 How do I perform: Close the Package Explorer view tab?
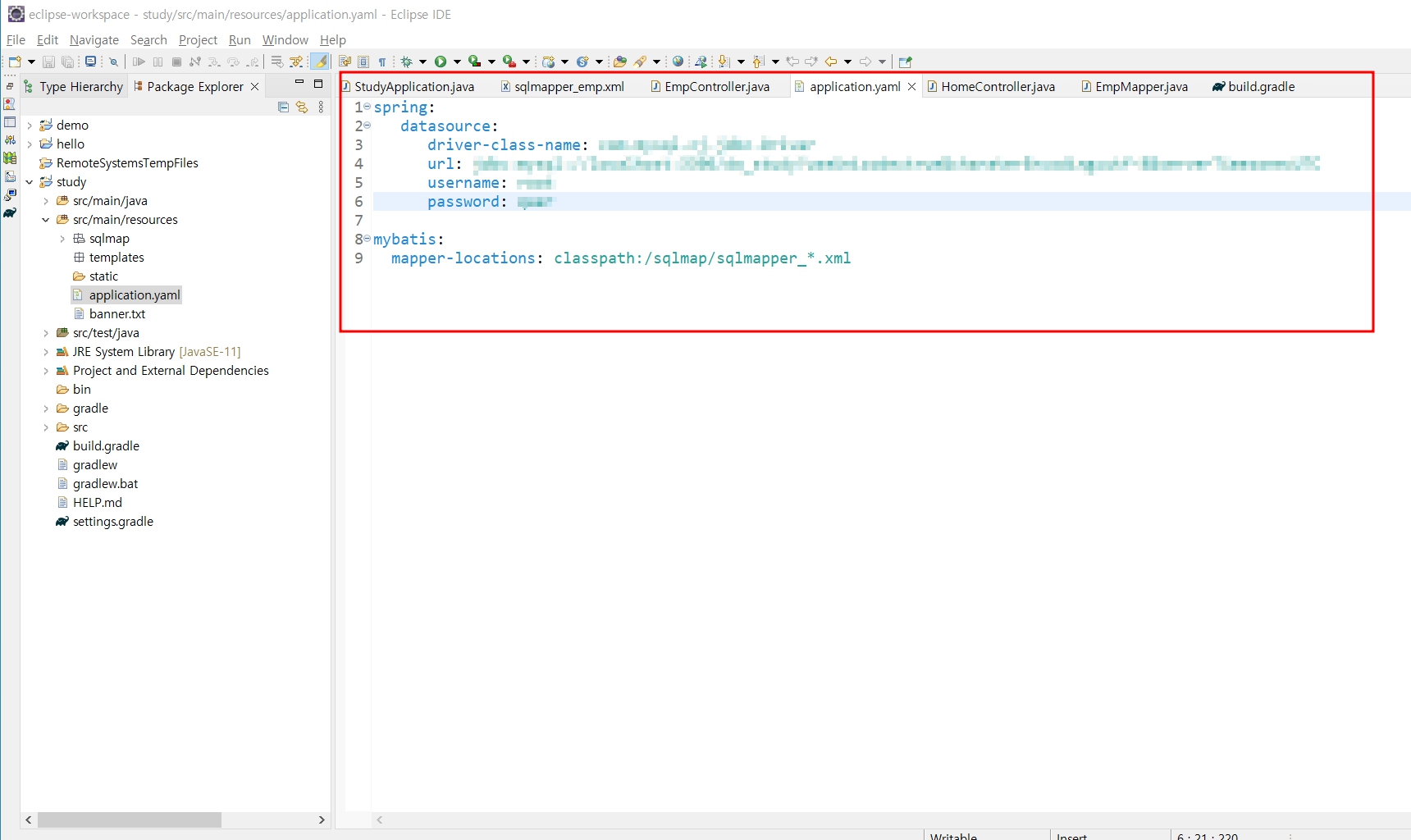255,86
